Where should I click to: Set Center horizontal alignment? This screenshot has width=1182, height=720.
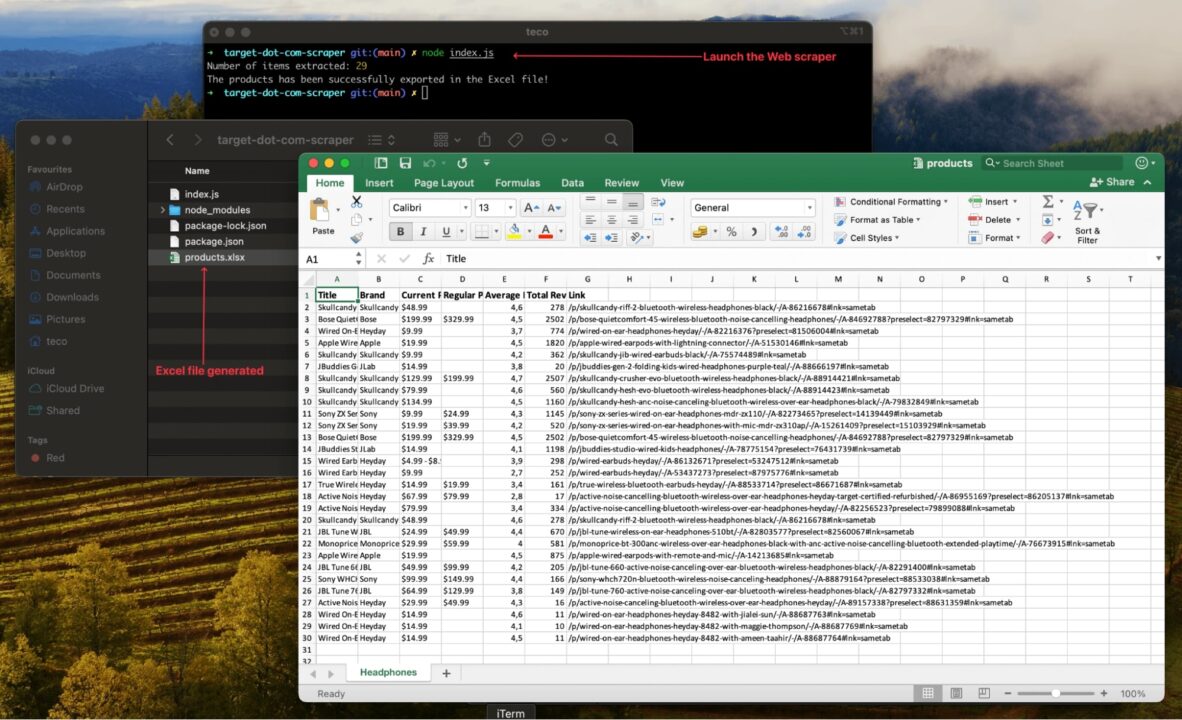611,219
